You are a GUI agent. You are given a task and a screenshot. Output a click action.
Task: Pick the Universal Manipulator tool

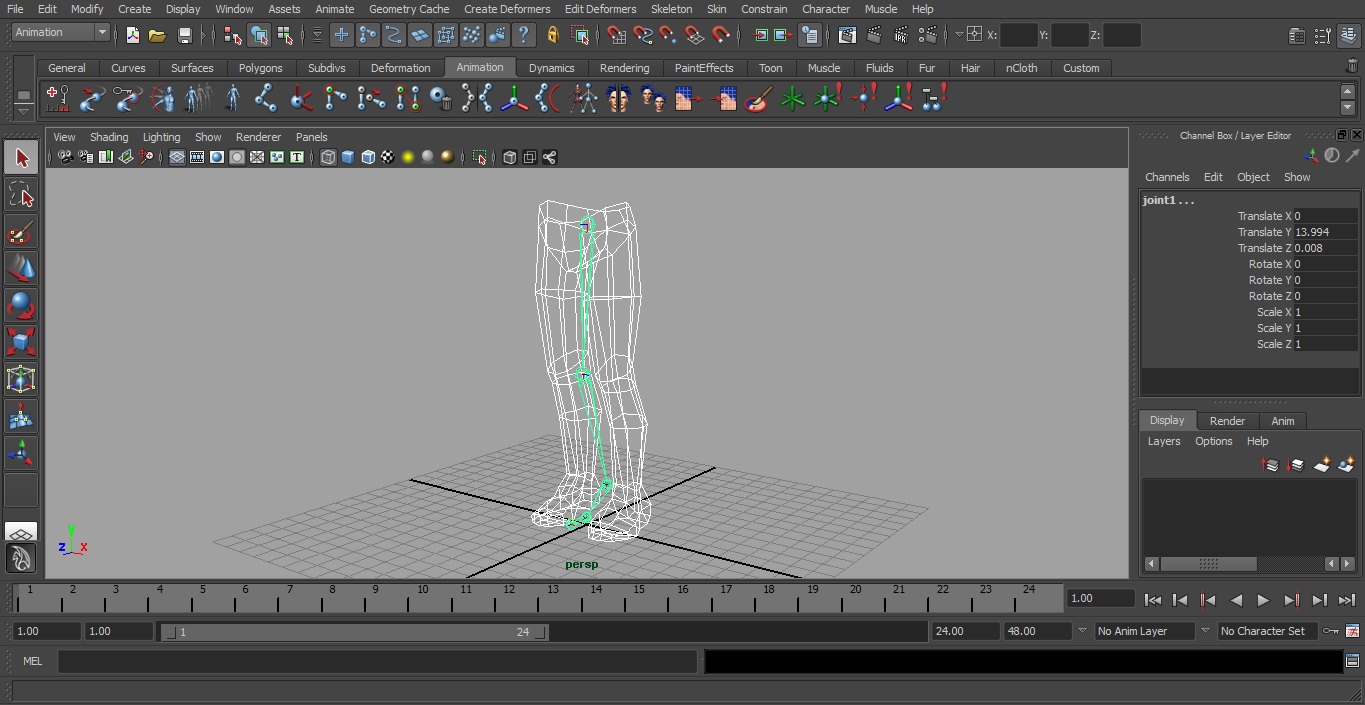[x=21, y=379]
